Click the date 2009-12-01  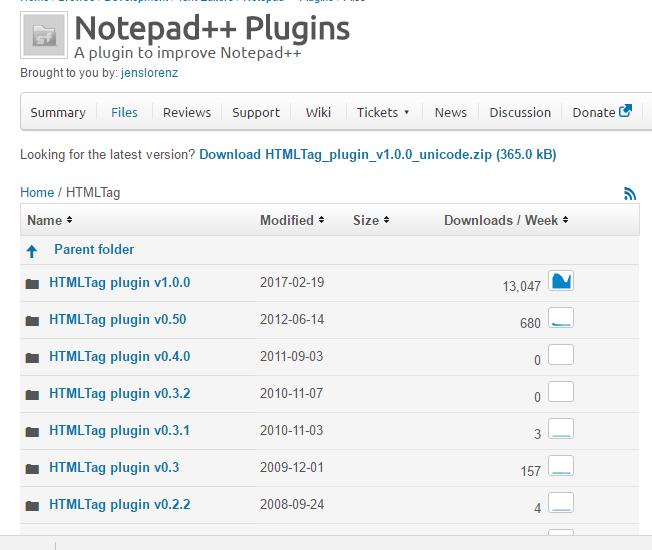coord(291,468)
